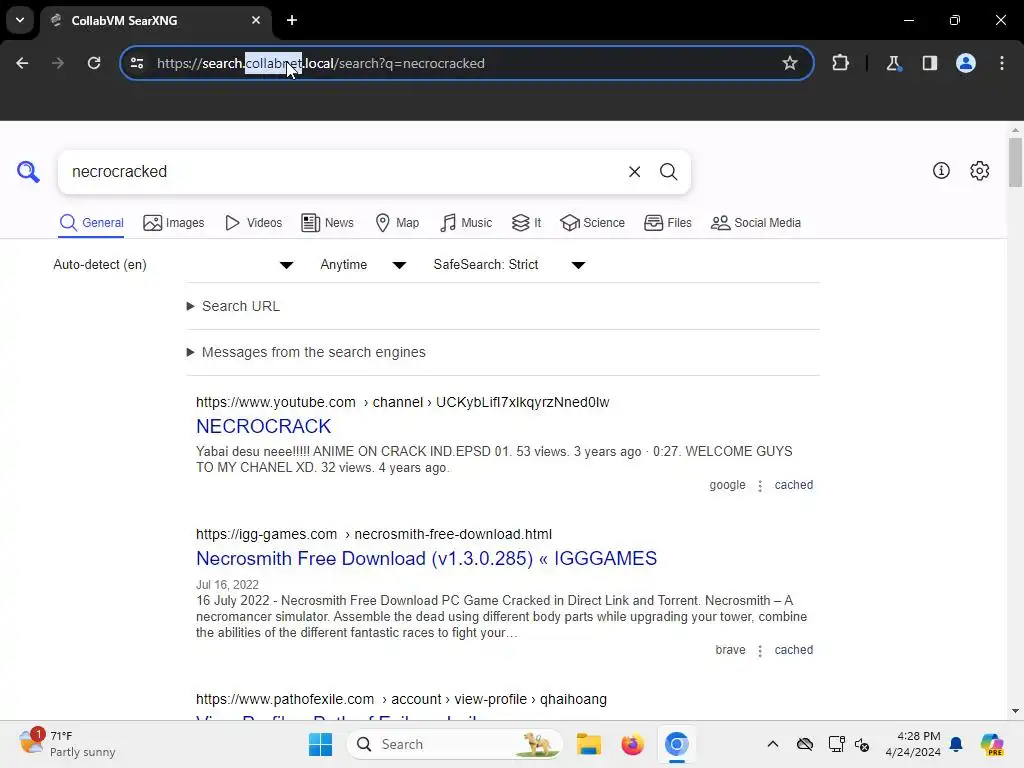Open the Chrome profile avatar
Viewport: 1024px width, 768px height.
tap(965, 63)
